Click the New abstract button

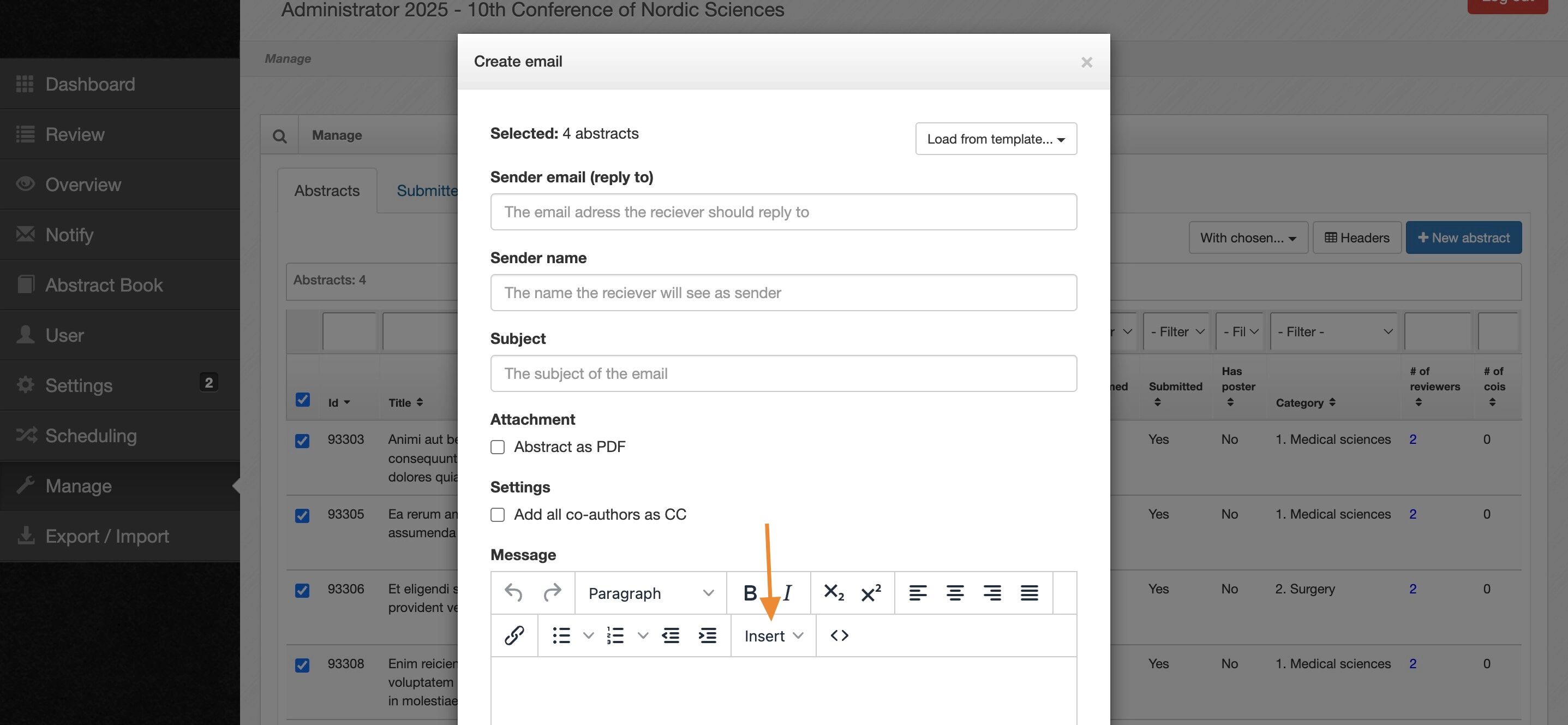(x=1463, y=237)
